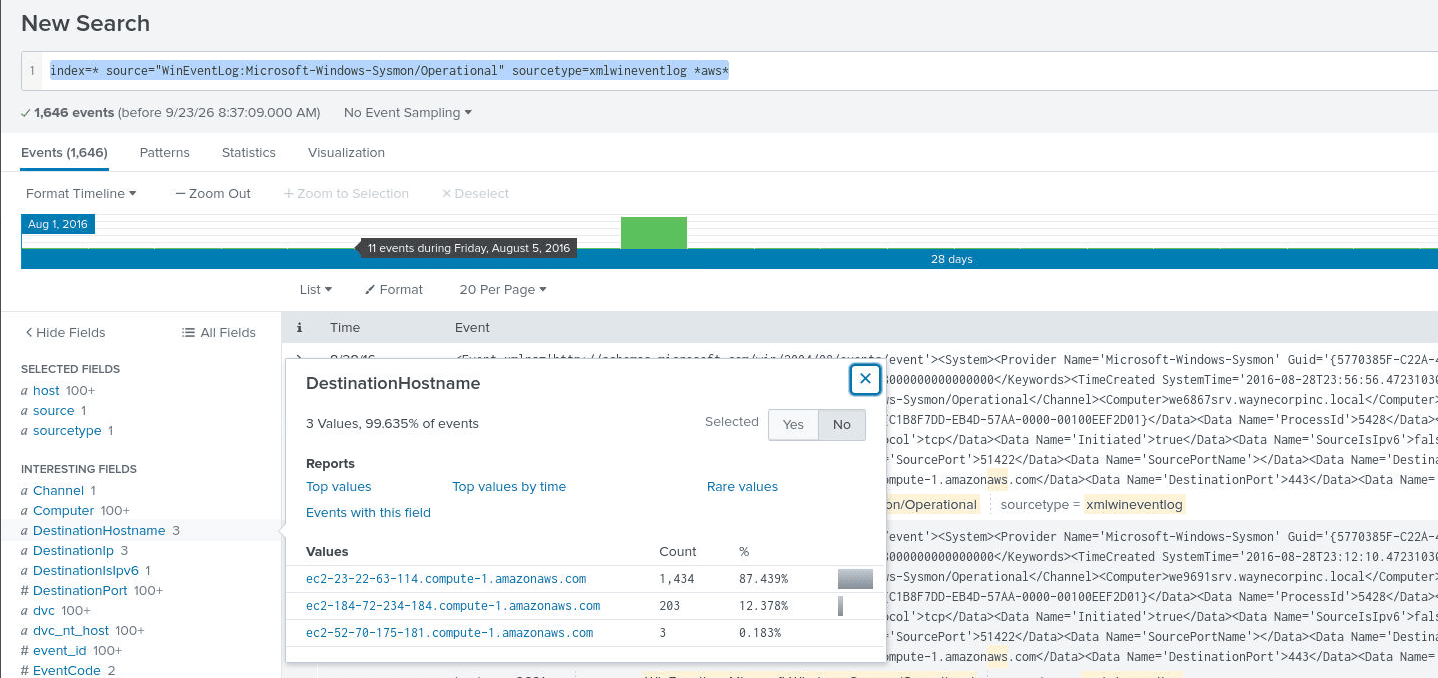Close the DestinationHostname popup
This screenshot has height=678, width=1438.
(865, 379)
